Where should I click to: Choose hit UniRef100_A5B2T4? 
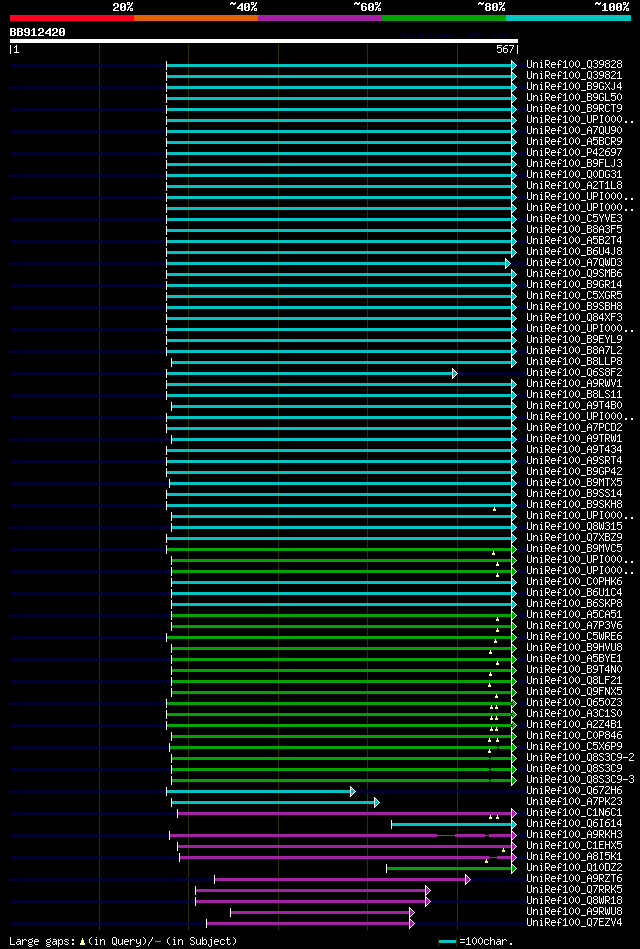pyautogui.click(x=574, y=240)
